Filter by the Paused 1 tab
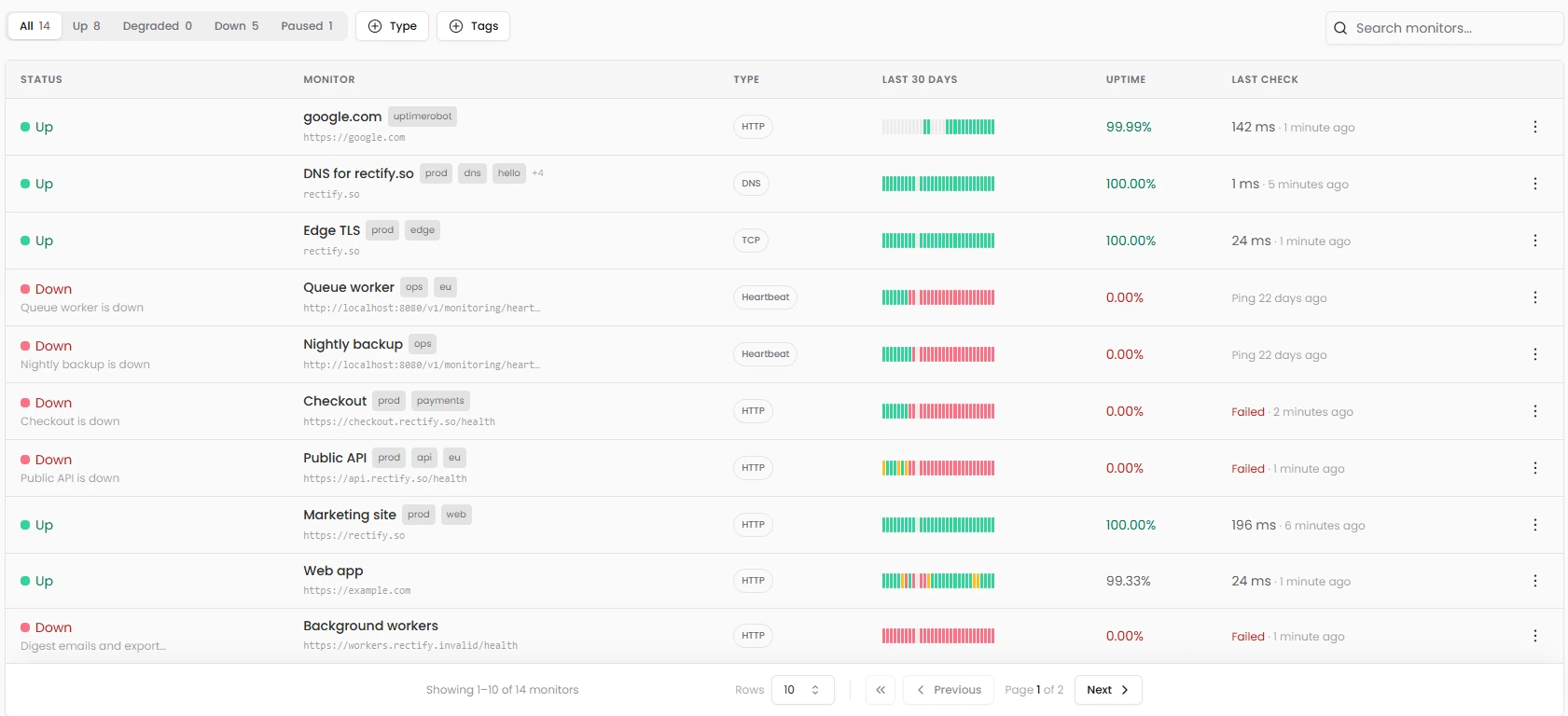Screen dimensions: 1568x716 (x=307, y=26)
